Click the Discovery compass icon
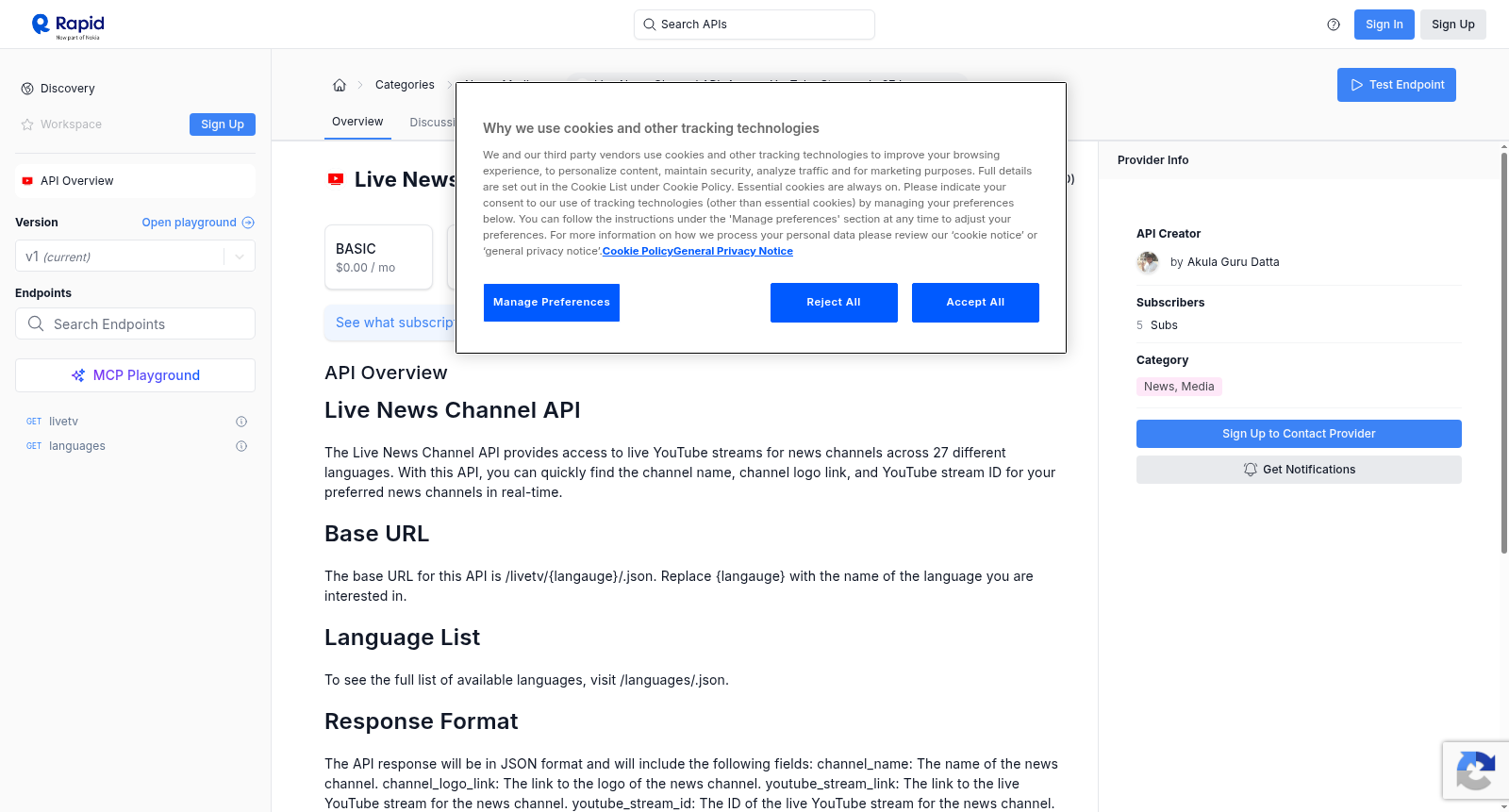Screen dimensions: 1509x812 tap(27, 89)
